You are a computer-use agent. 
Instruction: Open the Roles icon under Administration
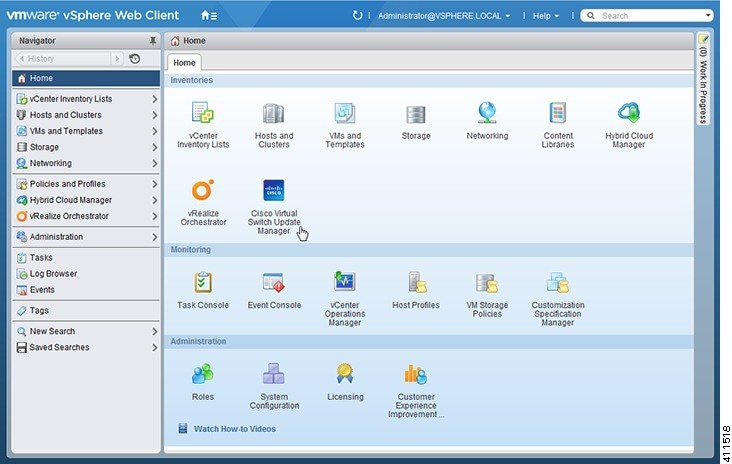203,374
